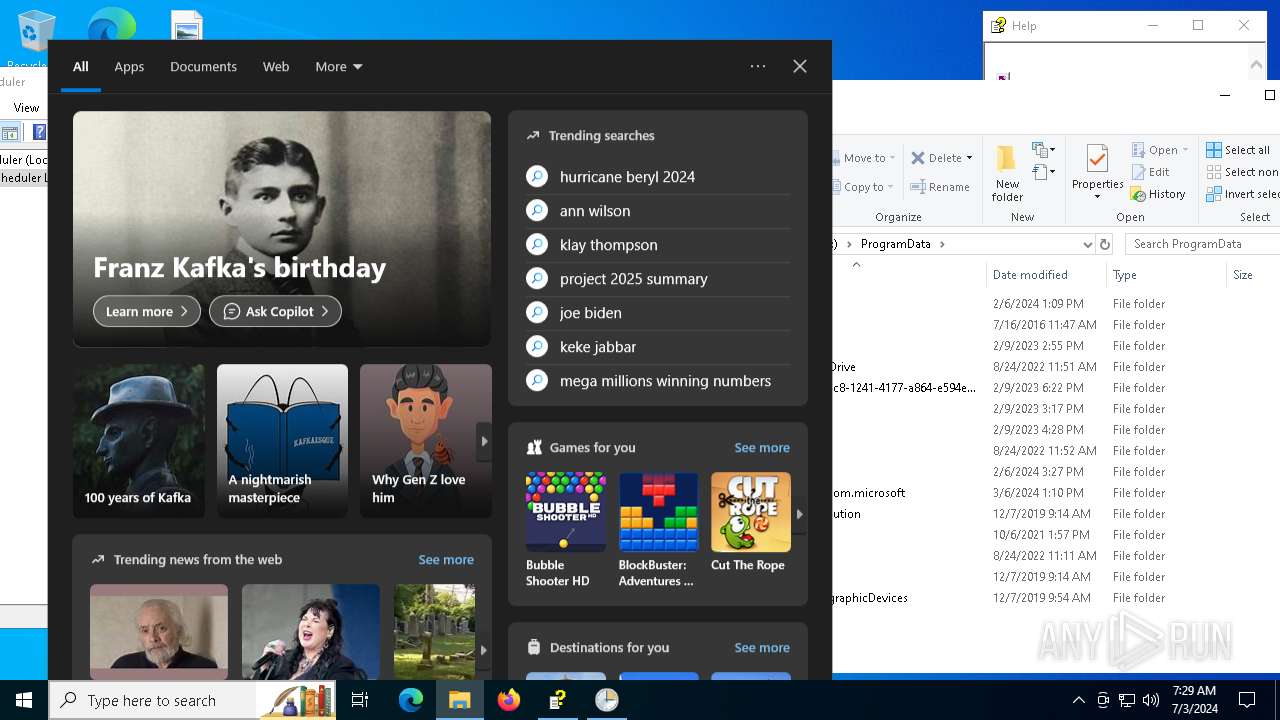
Task: Open BlockBuster Adventures game icon
Action: [658, 512]
